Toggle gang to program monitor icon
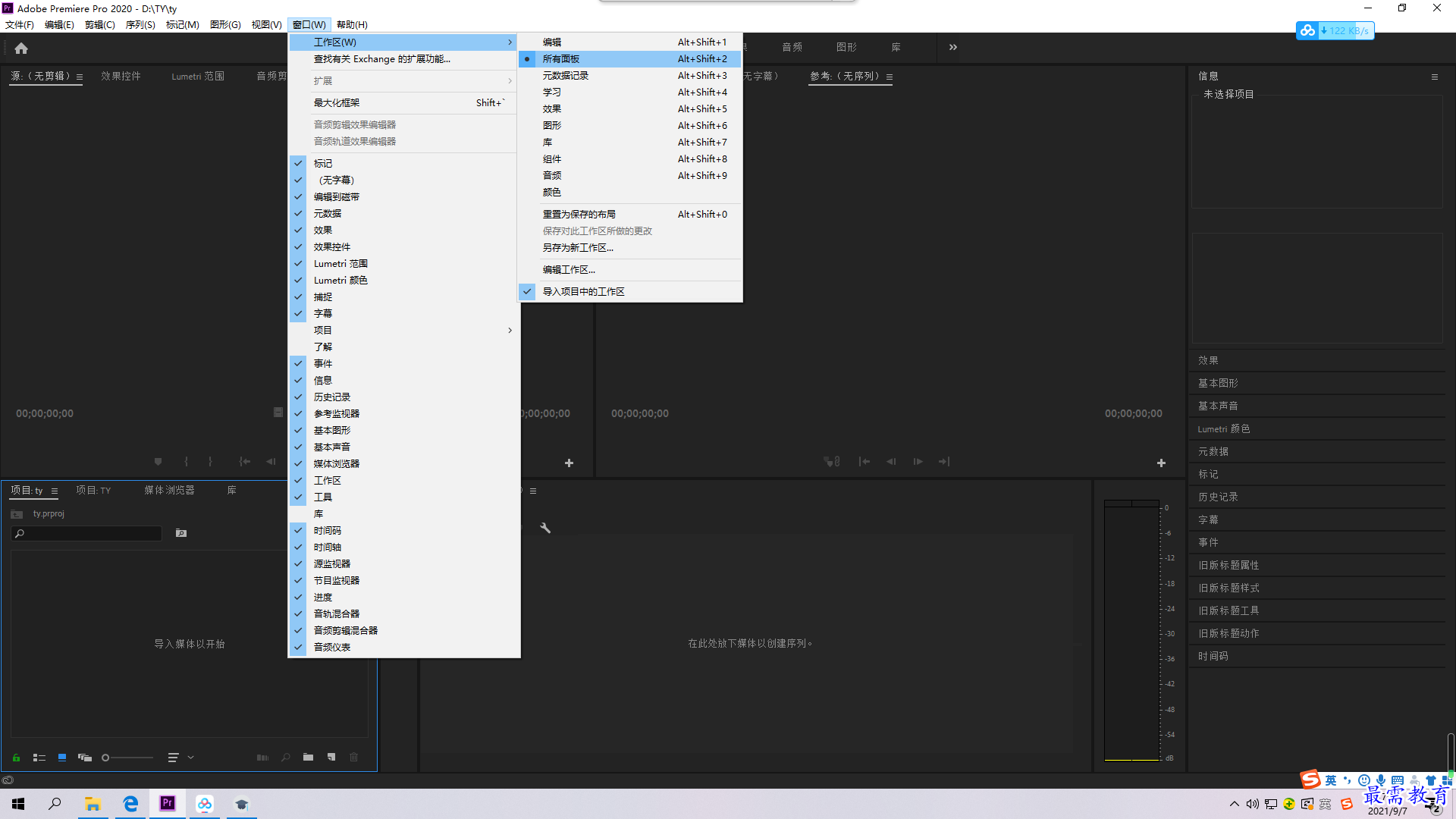The image size is (1456, 819). pos(832,462)
